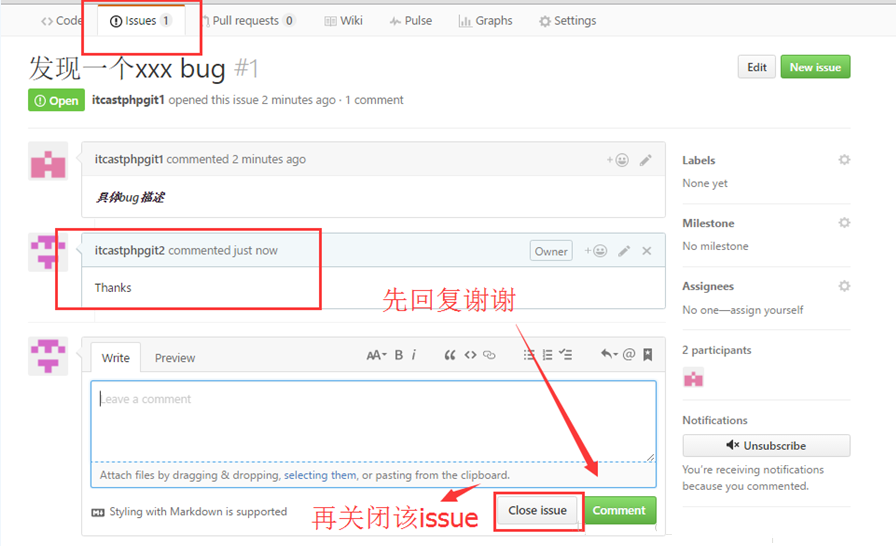Open the saved replies dropdown arrow
This screenshot has width=896, height=546.
pyautogui.click(x=609, y=355)
